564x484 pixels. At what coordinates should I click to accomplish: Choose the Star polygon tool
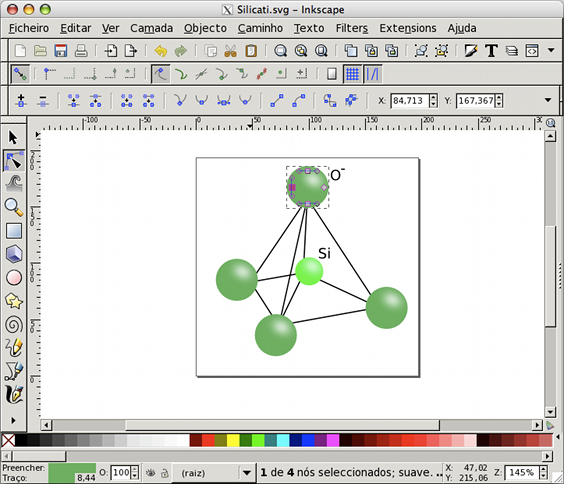[x=14, y=301]
